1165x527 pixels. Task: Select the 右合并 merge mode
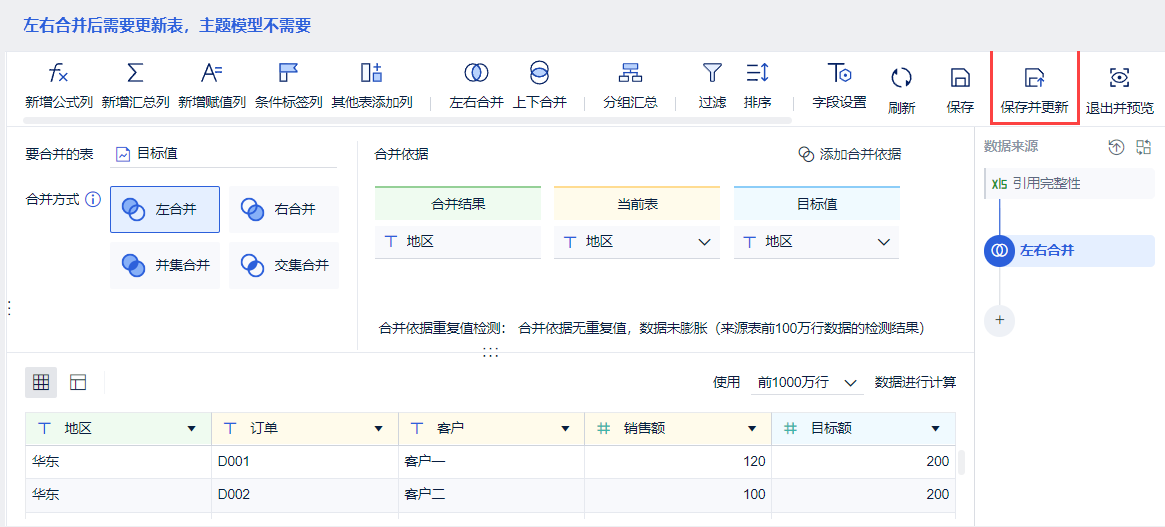(284, 209)
